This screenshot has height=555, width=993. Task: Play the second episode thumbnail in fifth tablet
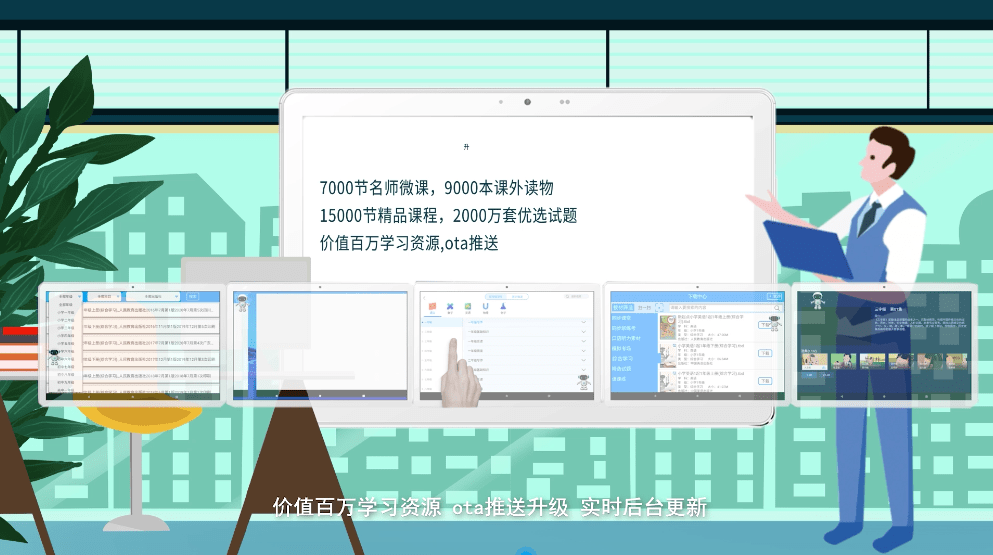coord(844,361)
